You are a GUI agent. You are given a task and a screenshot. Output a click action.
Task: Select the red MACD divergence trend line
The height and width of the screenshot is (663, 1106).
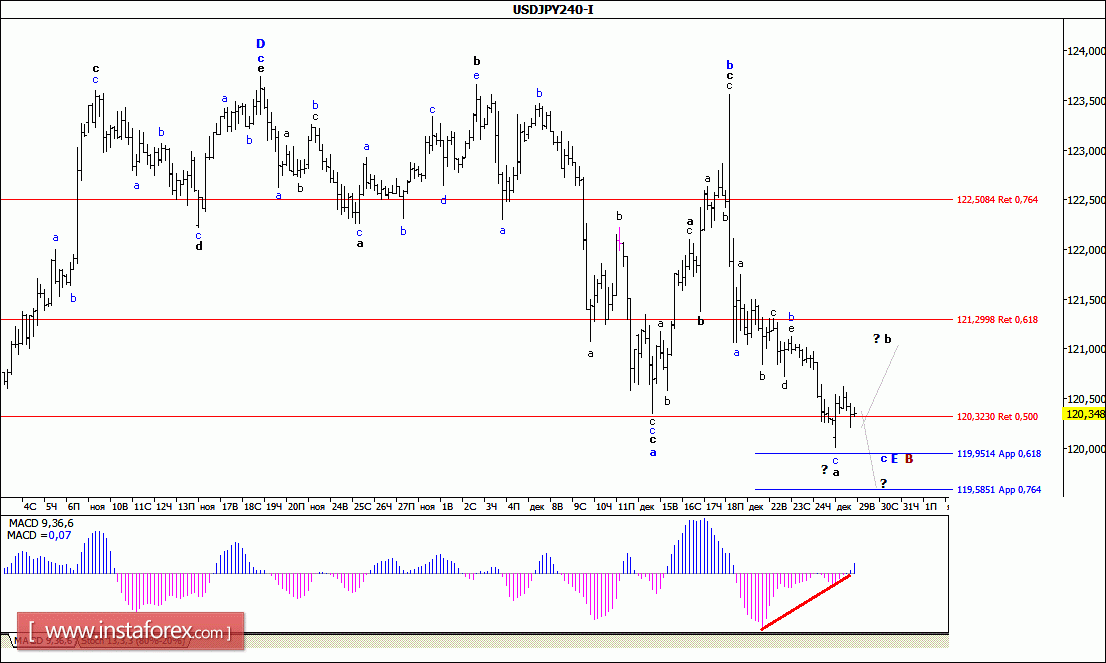[806, 602]
